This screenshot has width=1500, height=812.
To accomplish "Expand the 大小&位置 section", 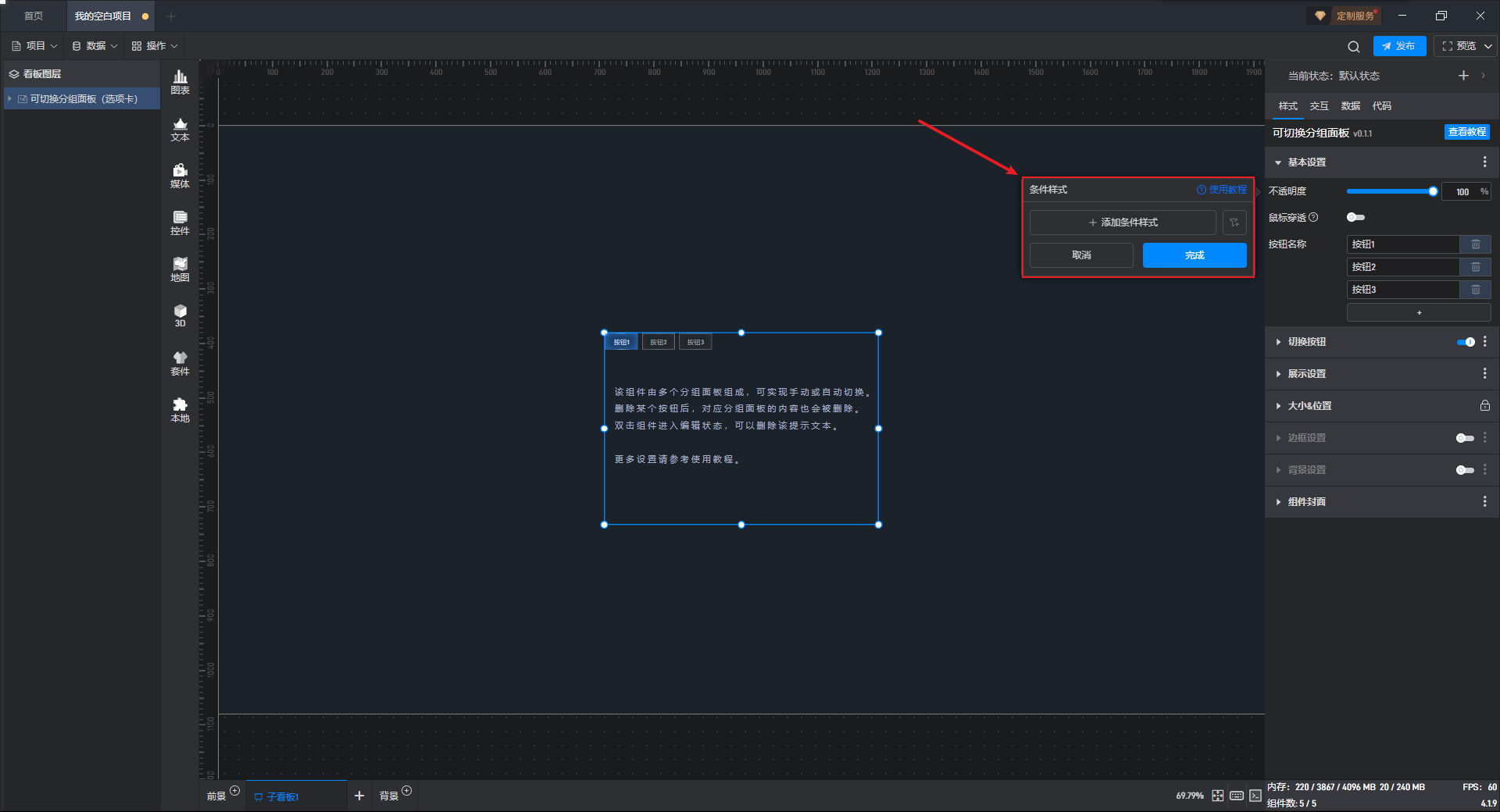I will 1278,406.
